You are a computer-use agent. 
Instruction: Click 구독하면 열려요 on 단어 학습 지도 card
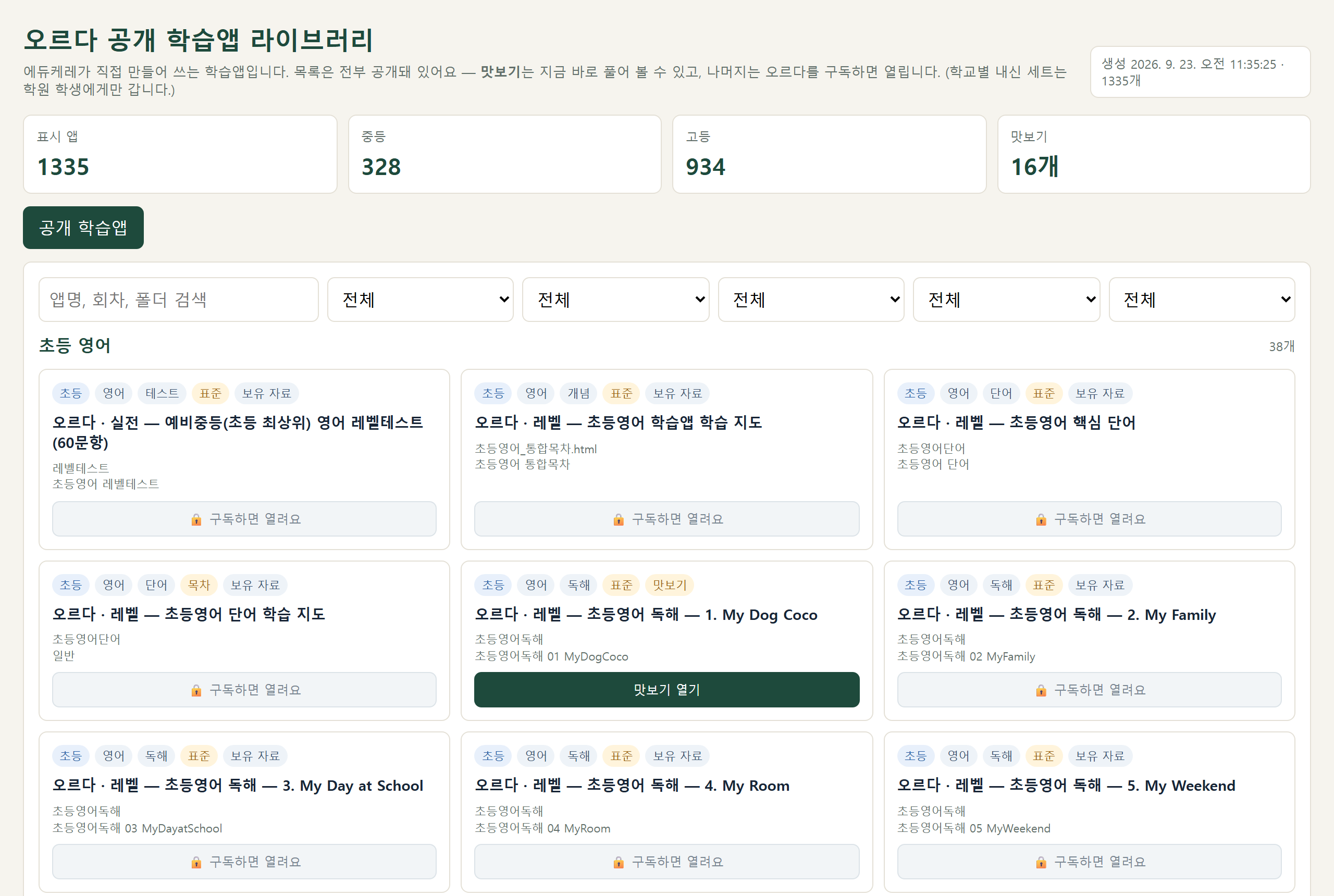(x=244, y=690)
